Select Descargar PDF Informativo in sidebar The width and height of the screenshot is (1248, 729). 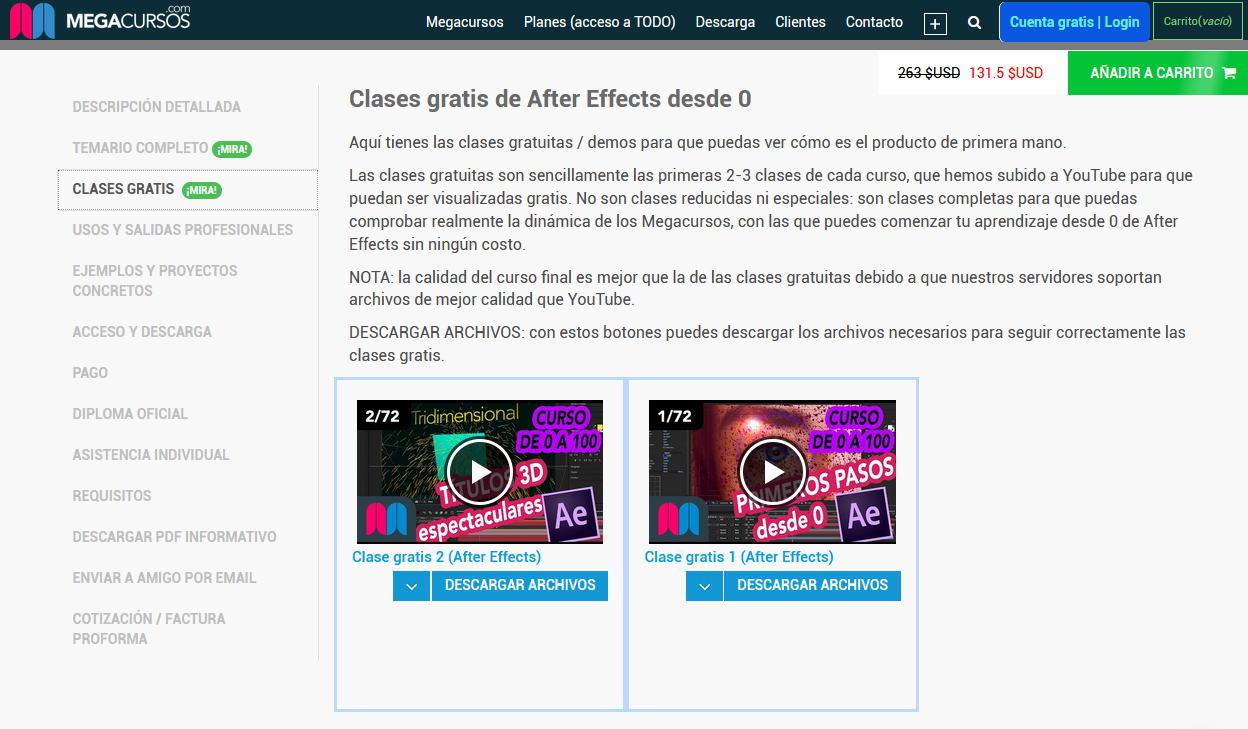point(174,537)
